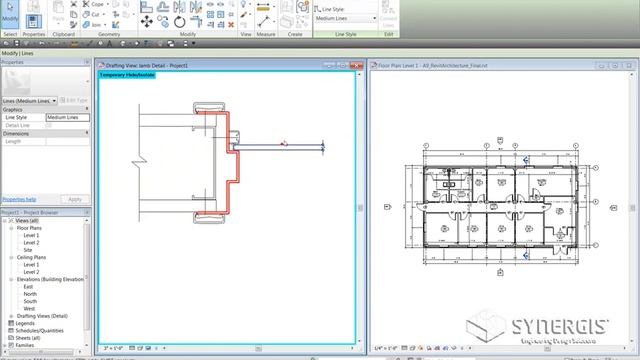640x360 pixels.
Task: Select Sheets (all) in Project Browser
Action: click(x=28, y=338)
